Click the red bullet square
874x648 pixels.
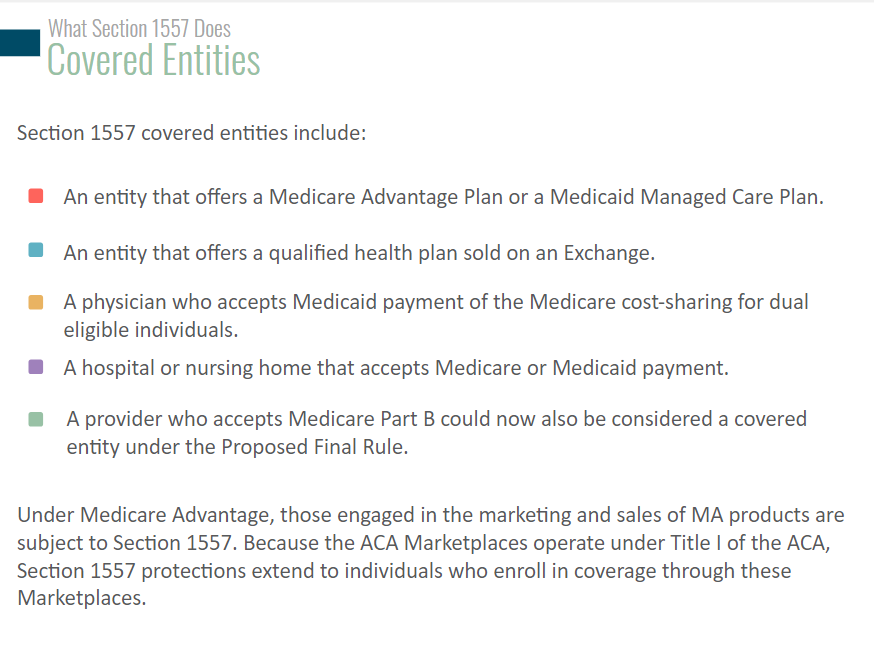tap(36, 196)
